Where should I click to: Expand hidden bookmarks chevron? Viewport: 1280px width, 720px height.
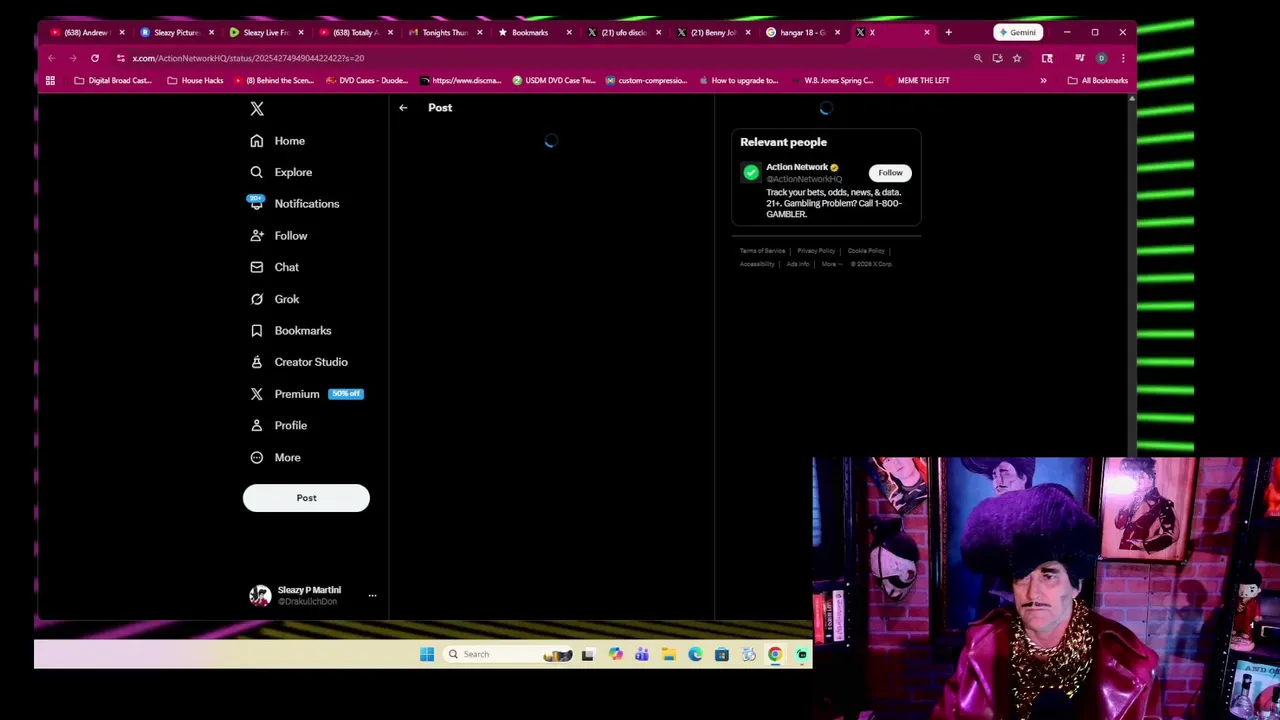click(1043, 81)
